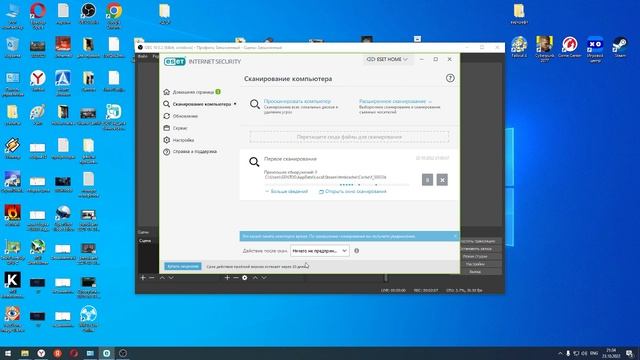Image resolution: width=640 pixels, height=360 pixels.
Task: Open the This PC desktop icon
Action: click(13, 16)
